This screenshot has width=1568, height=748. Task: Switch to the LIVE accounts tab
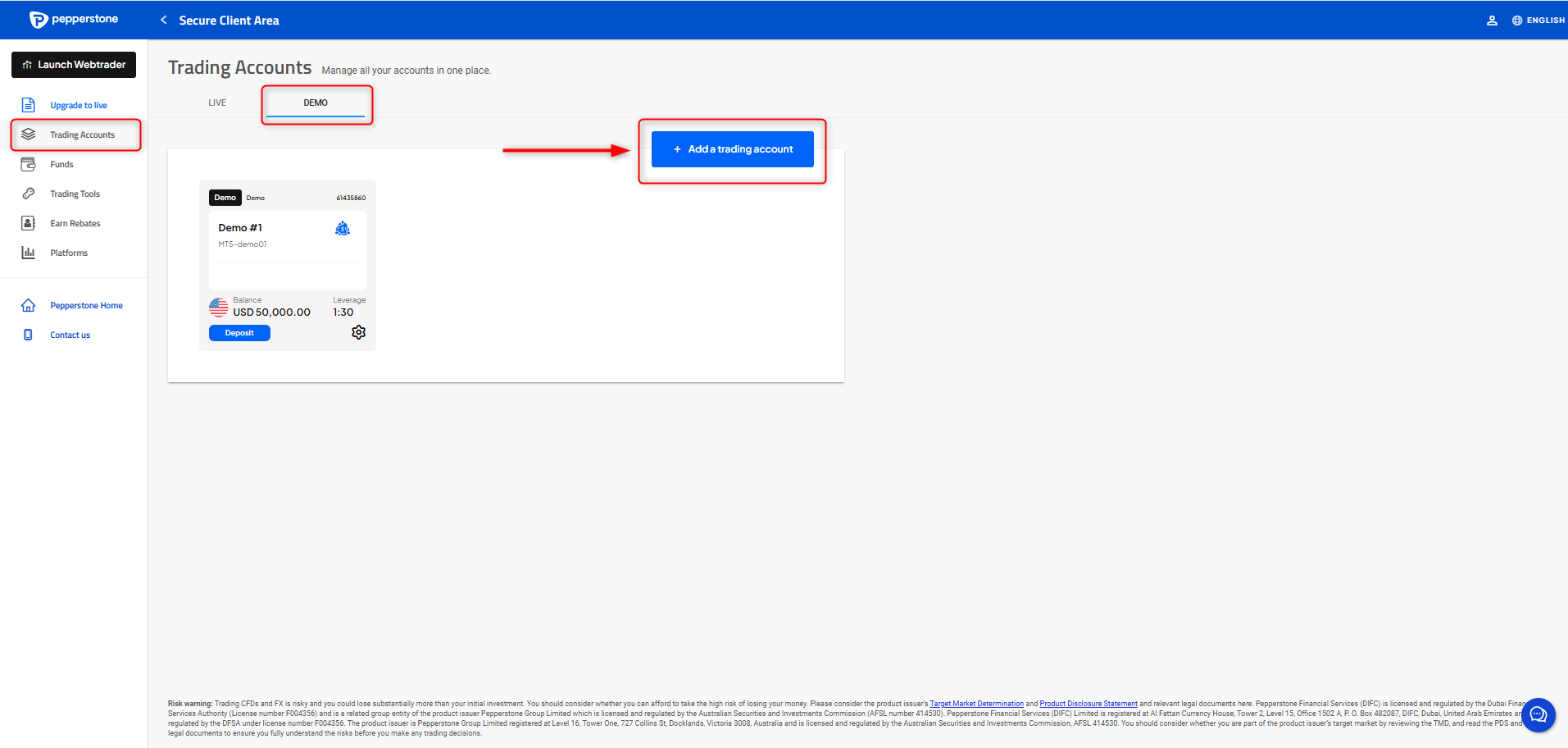pyautogui.click(x=217, y=103)
